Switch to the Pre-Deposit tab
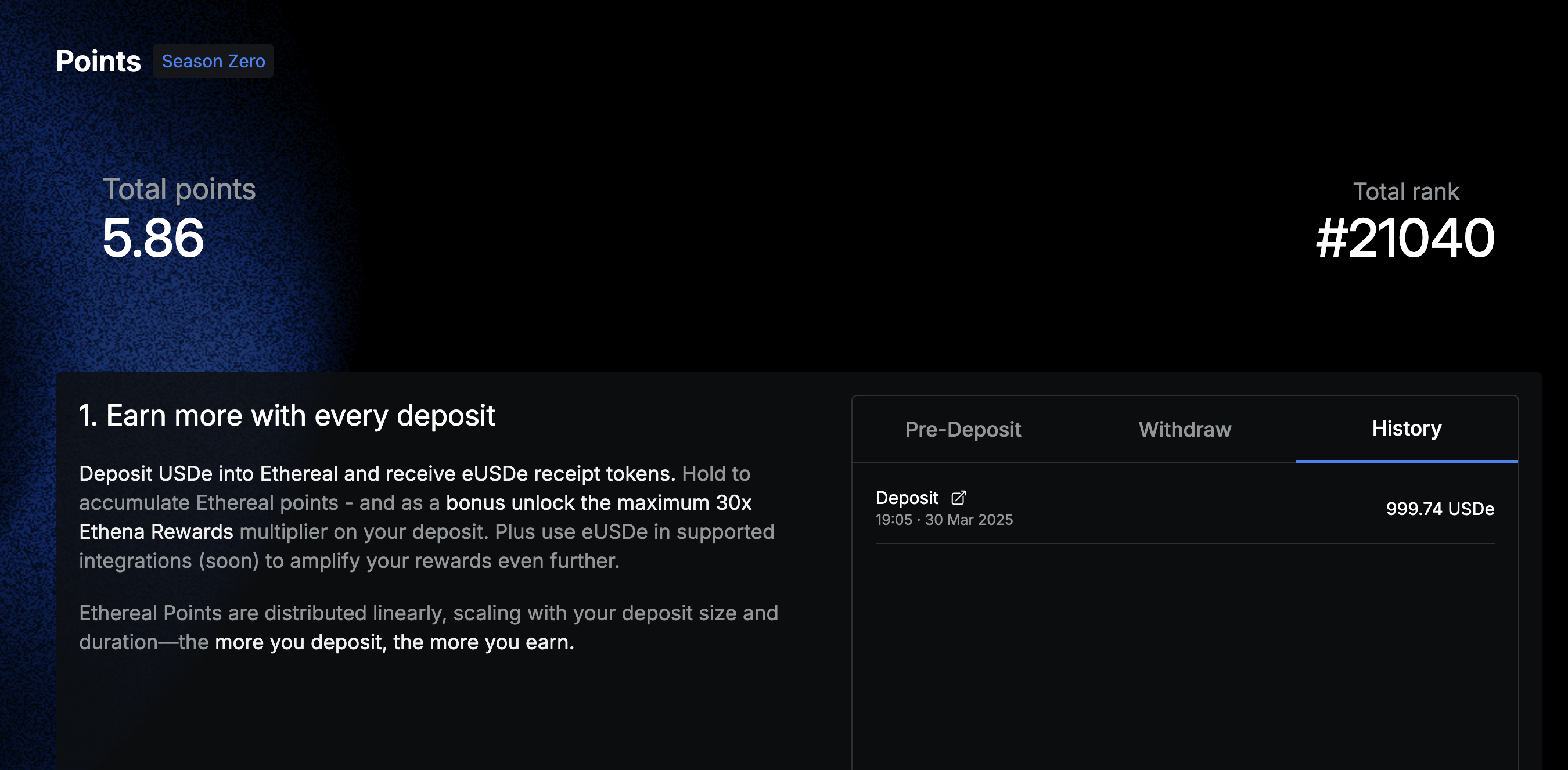Viewport: 1568px width, 770px height. pos(962,430)
